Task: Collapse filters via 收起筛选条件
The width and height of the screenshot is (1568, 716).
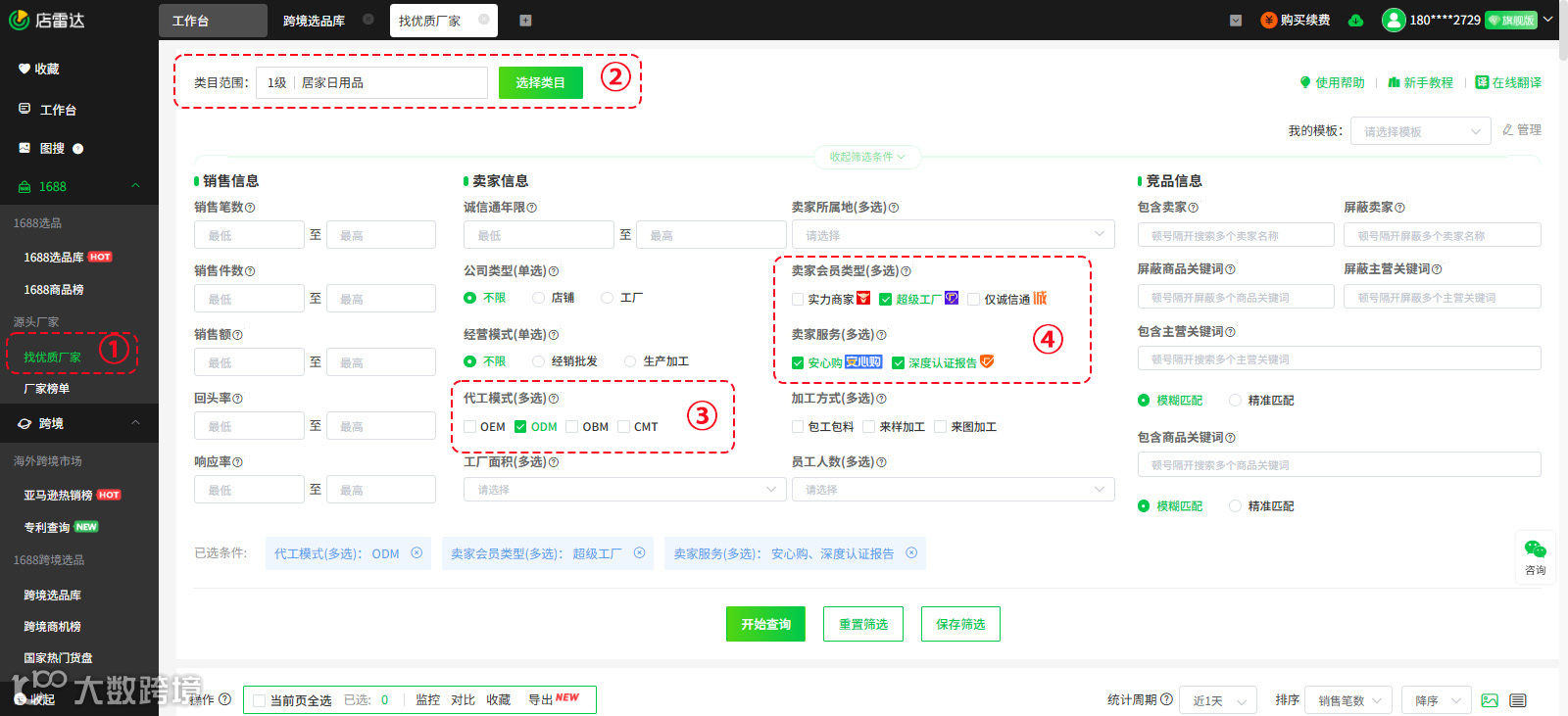Action: click(868, 157)
